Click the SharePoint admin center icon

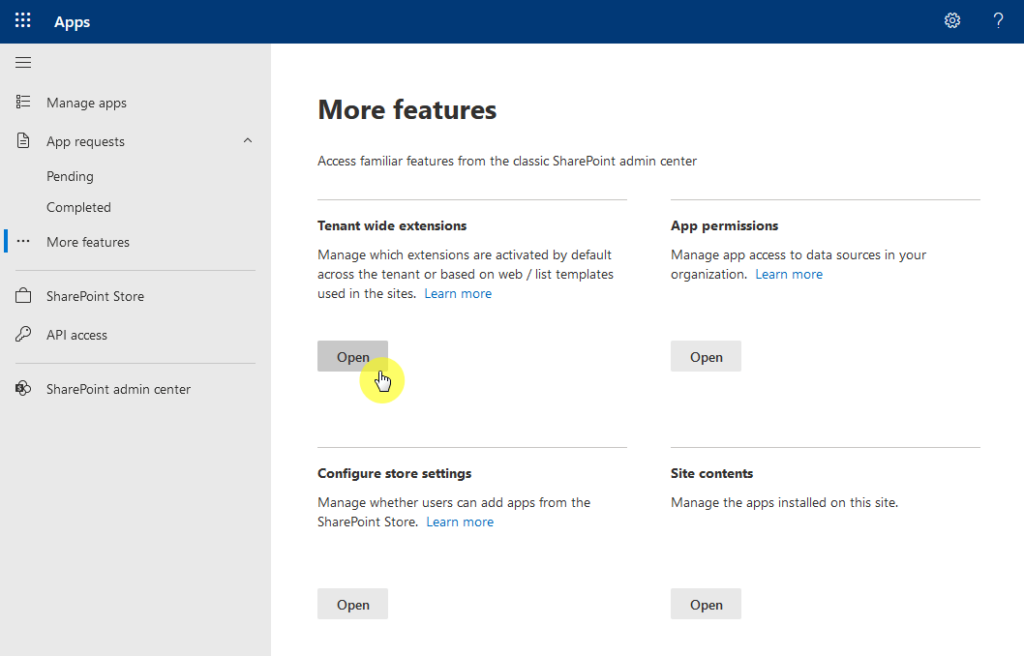click(x=24, y=388)
